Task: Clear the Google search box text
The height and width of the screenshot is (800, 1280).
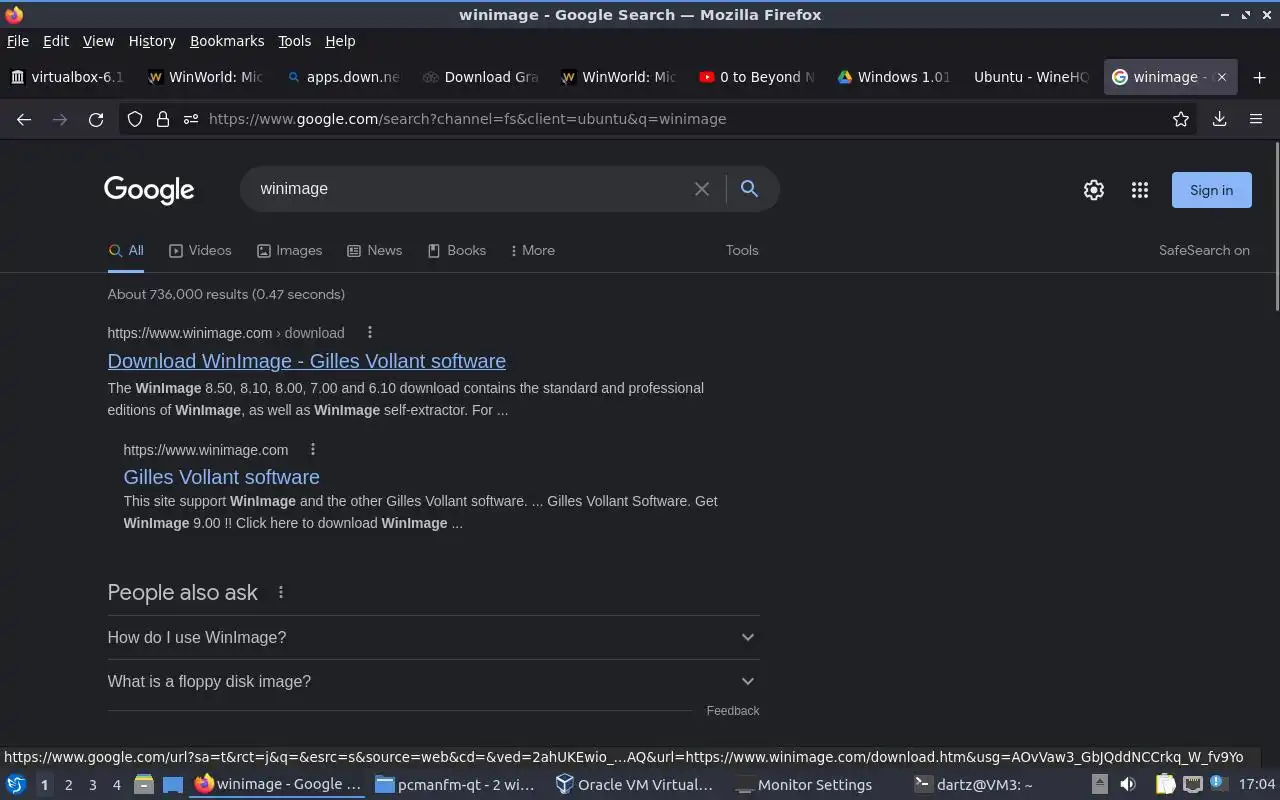Action: [x=702, y=189]
